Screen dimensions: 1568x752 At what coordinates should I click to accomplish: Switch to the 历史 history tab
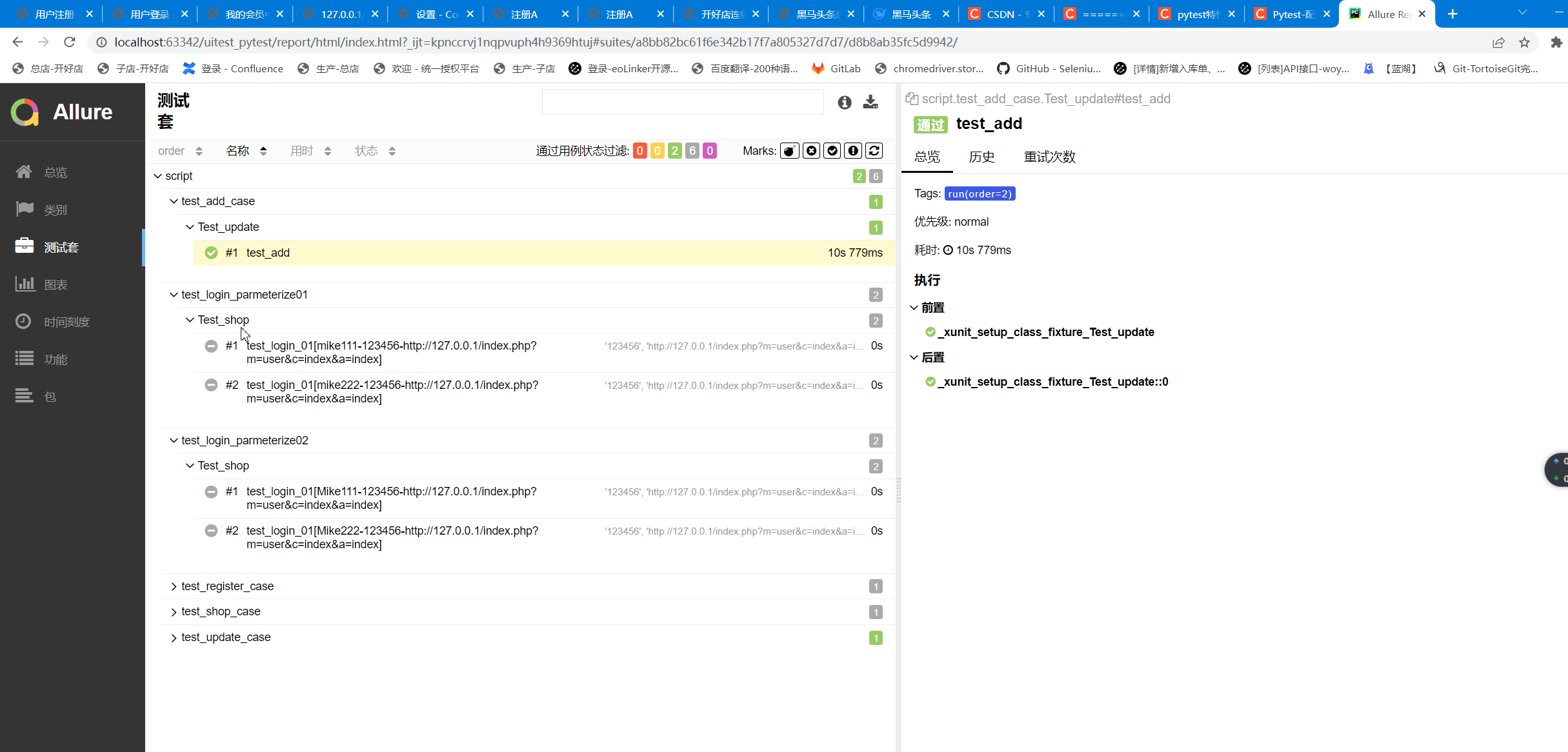981,157
